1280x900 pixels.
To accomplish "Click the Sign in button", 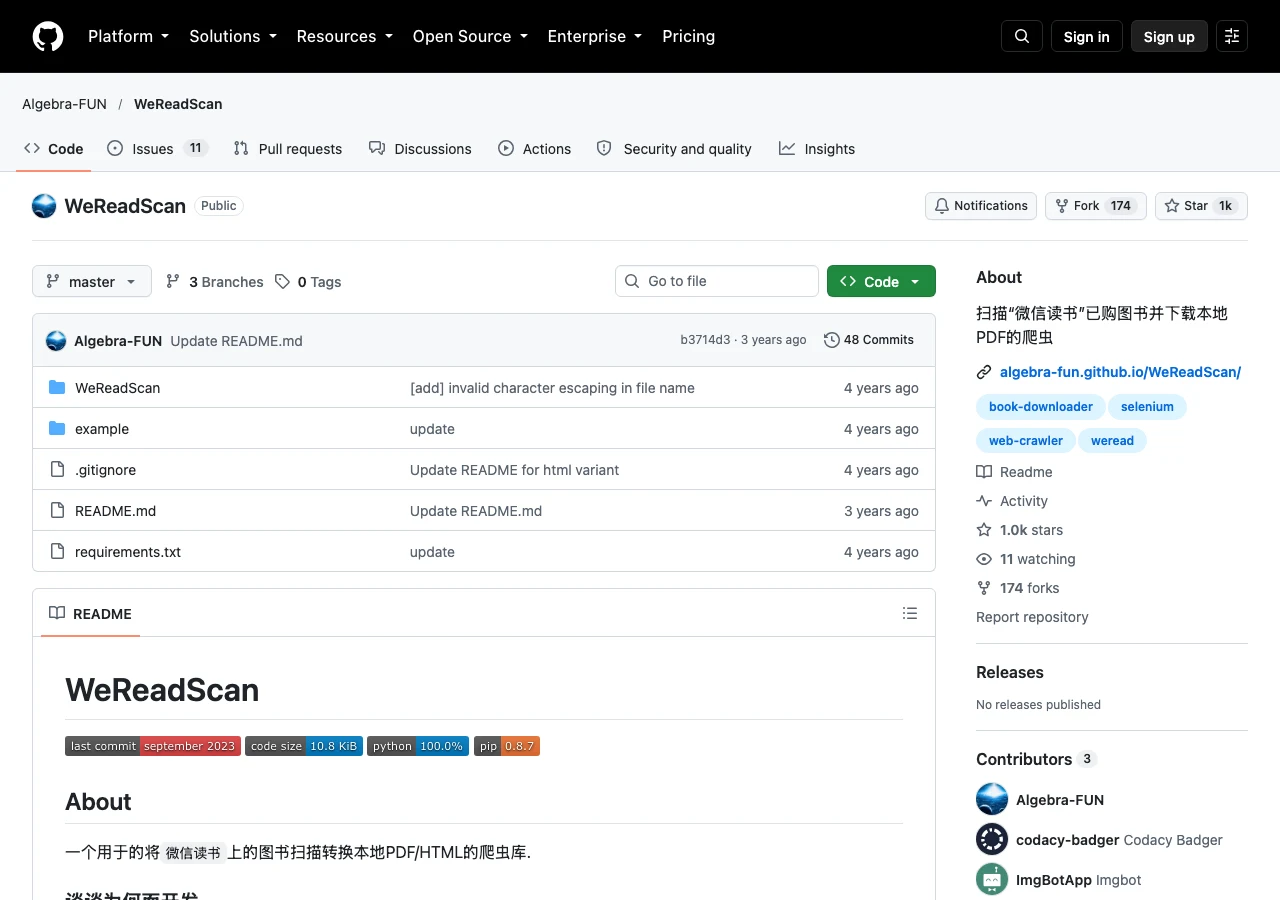I will point(1087,36).
